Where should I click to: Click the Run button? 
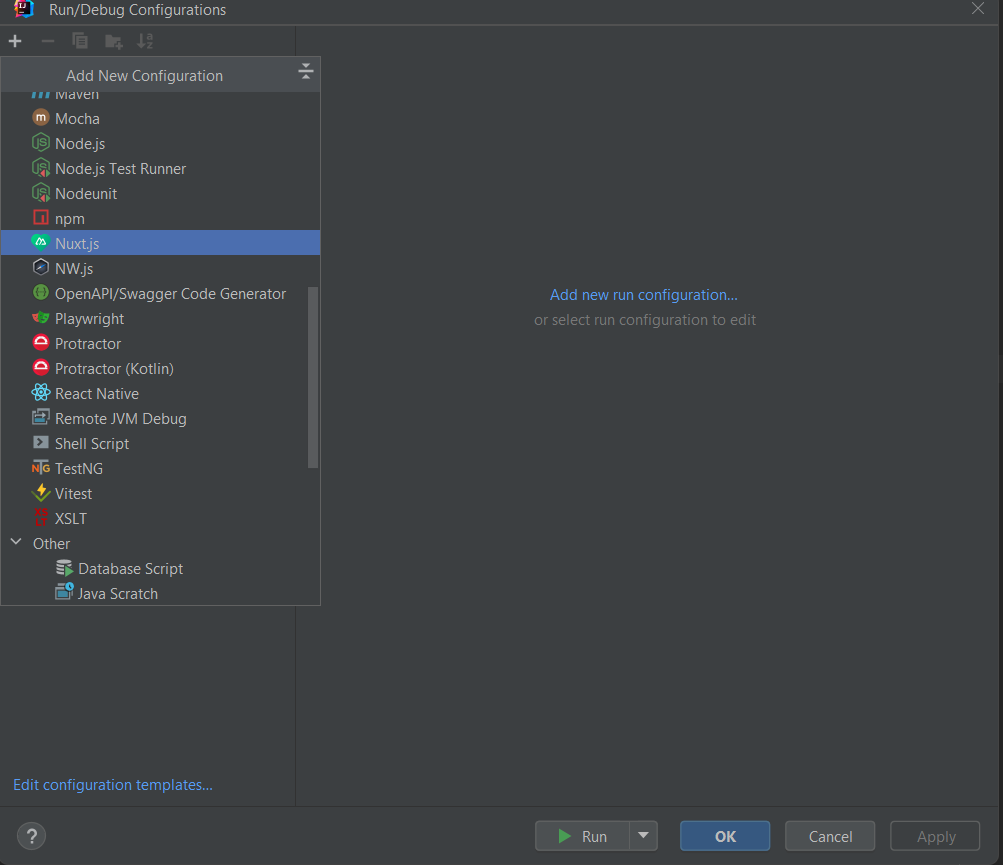[583, 836]
